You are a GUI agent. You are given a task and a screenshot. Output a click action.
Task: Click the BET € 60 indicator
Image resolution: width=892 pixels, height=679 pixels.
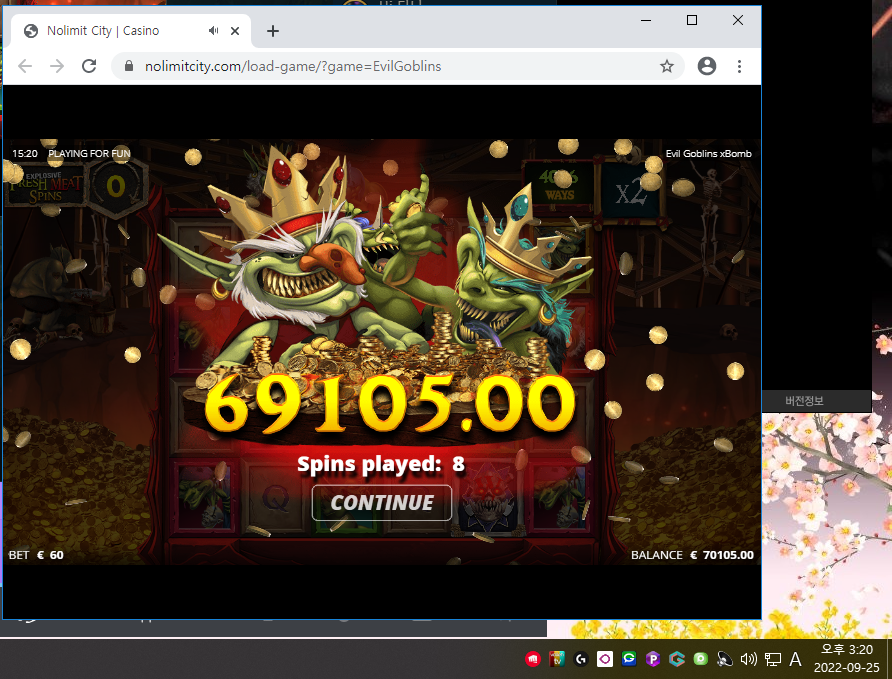coord(36,555)
